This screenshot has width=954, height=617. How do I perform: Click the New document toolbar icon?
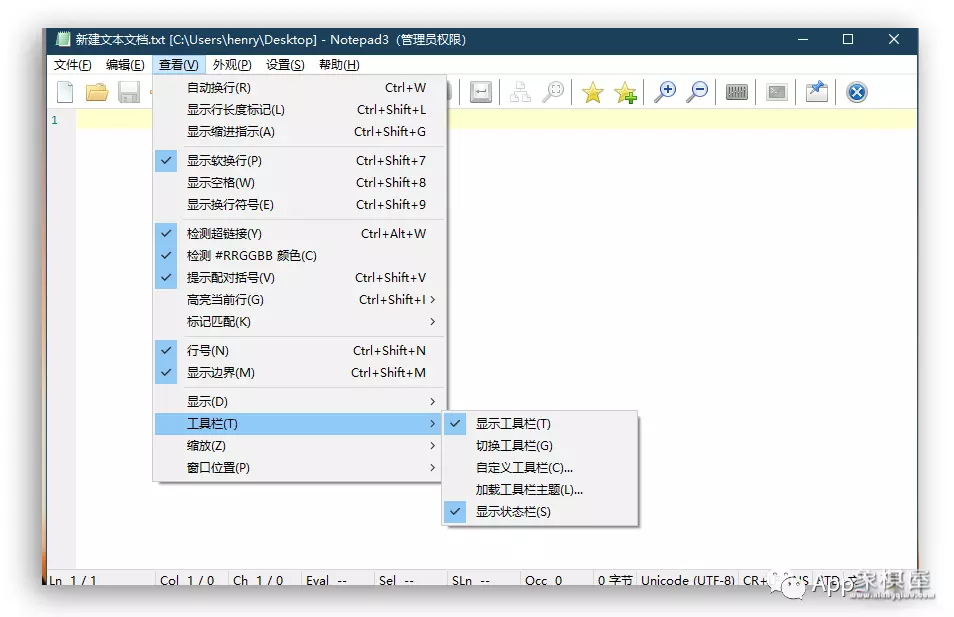(65, 92)
